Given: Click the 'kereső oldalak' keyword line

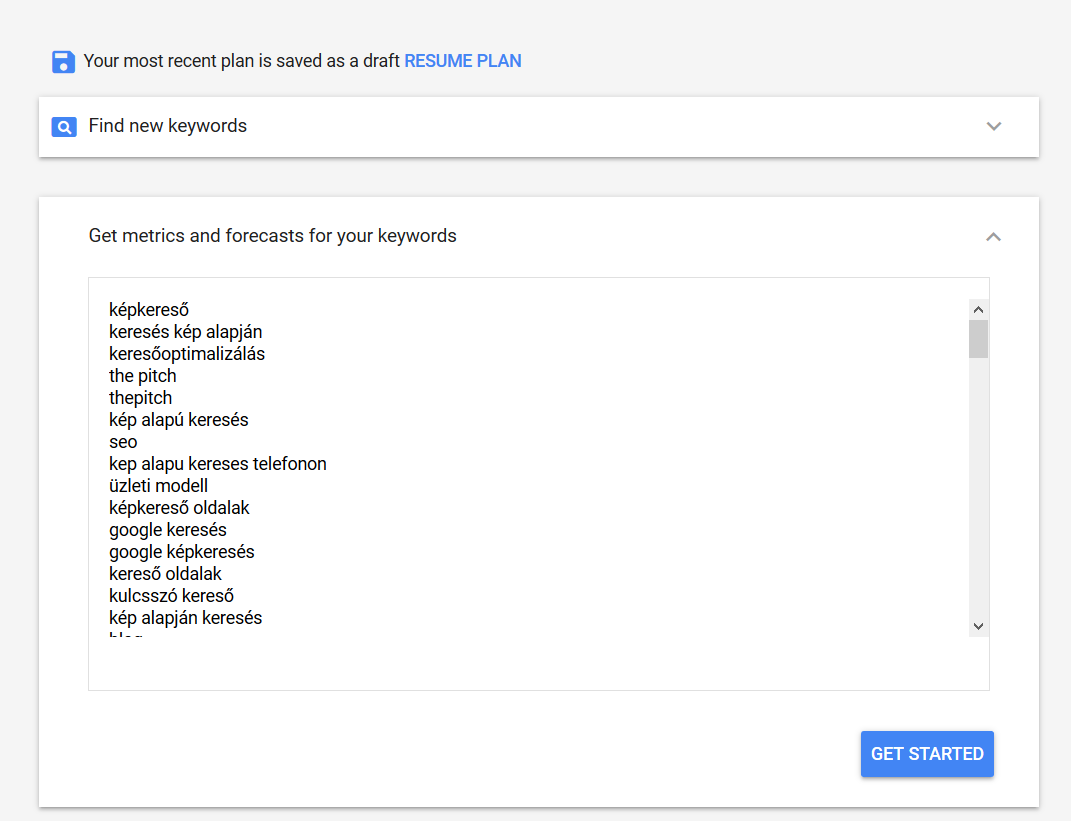Looking at the screenshot, I should 165,574.
